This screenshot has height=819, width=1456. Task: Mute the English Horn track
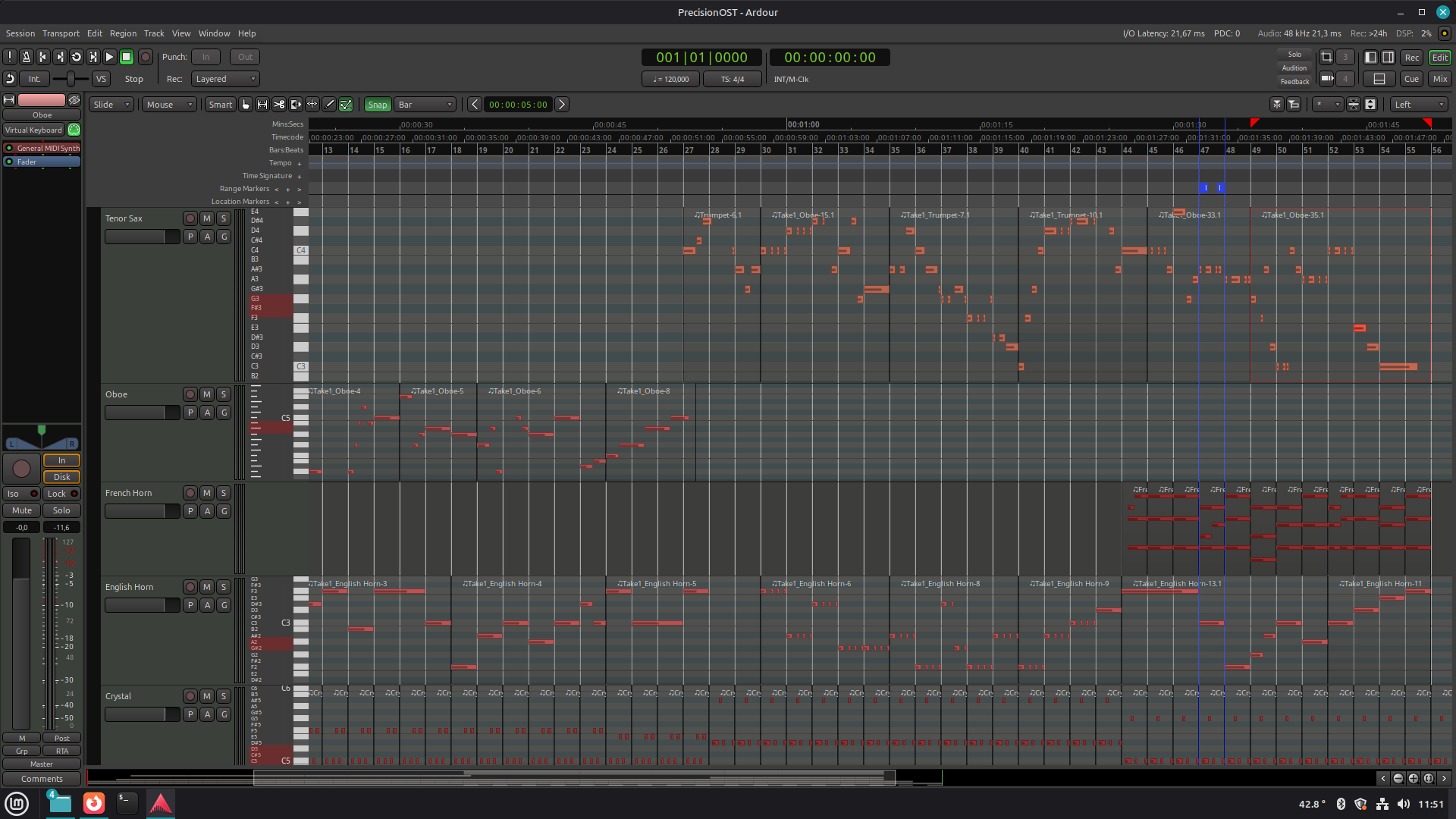[207, 587]
